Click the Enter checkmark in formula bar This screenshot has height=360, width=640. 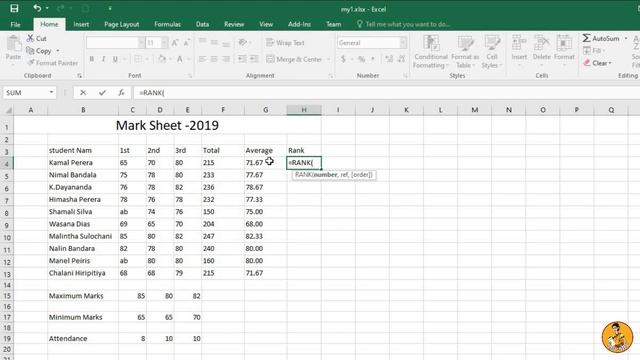pyautogui.click(x=102, y=93)
